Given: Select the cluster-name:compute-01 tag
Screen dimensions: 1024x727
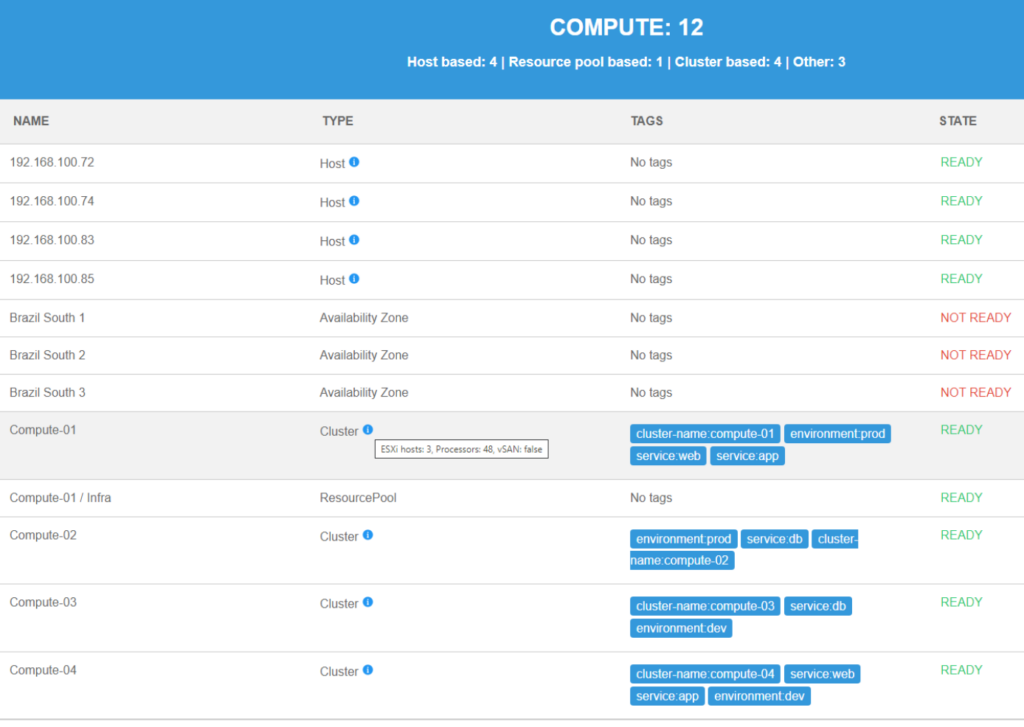Looking at the screenshot, I should click(705, 434).
